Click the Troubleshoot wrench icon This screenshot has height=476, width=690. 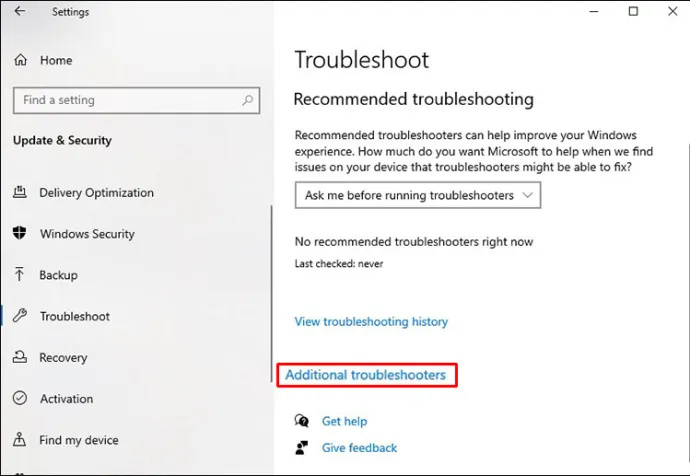[x=20, y=316]
